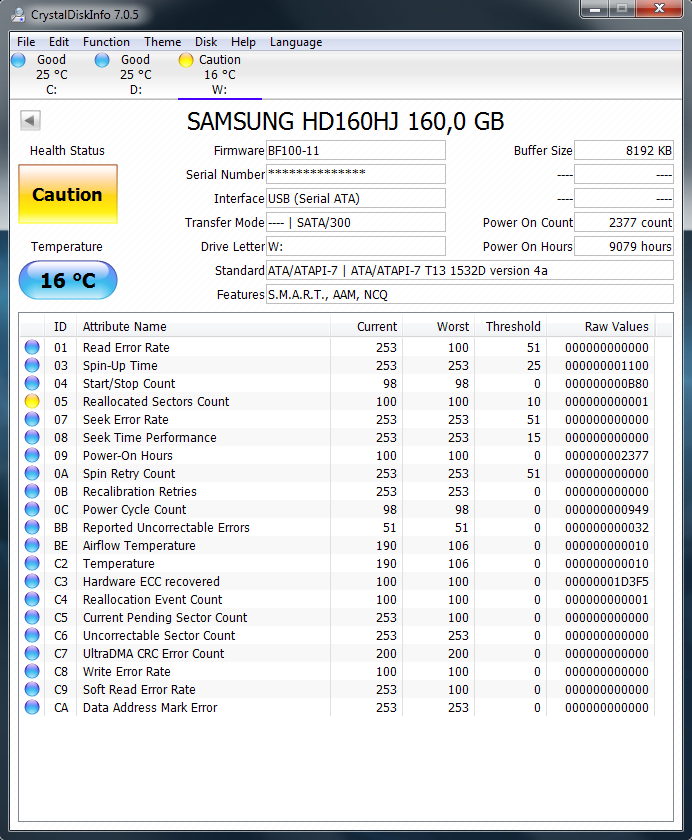Viewport: 692px width, 840px height.
Task: Click the status icon for Read Error Rate
Action: click(x=32, y=347)
